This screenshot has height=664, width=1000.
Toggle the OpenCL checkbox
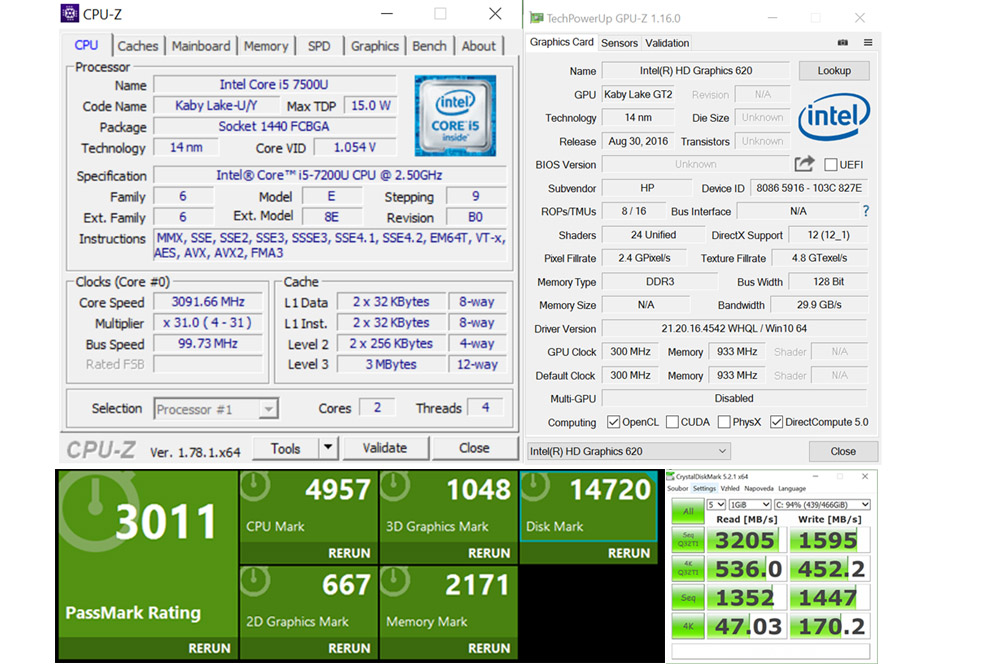click(614, 422)
